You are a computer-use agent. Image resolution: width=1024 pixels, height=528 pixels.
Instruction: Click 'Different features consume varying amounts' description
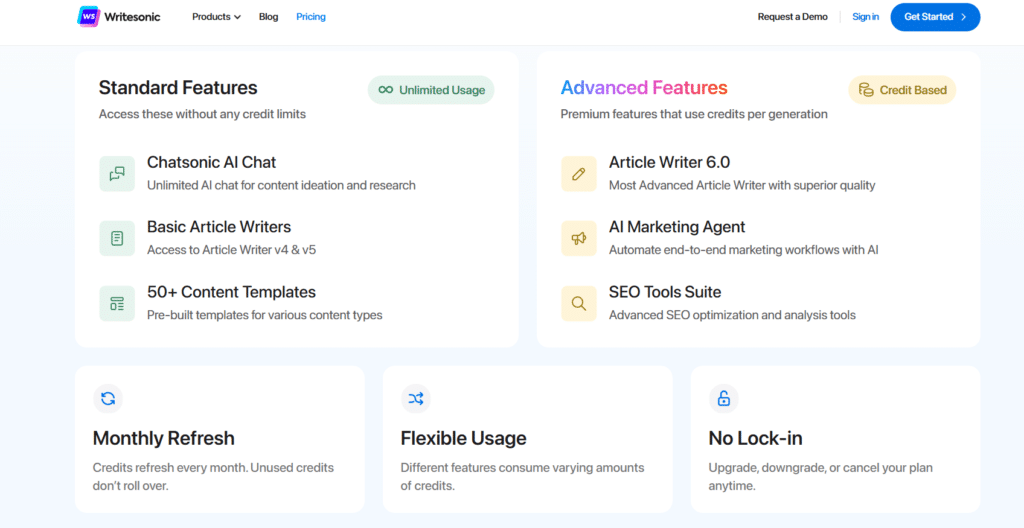coord(522,477)
